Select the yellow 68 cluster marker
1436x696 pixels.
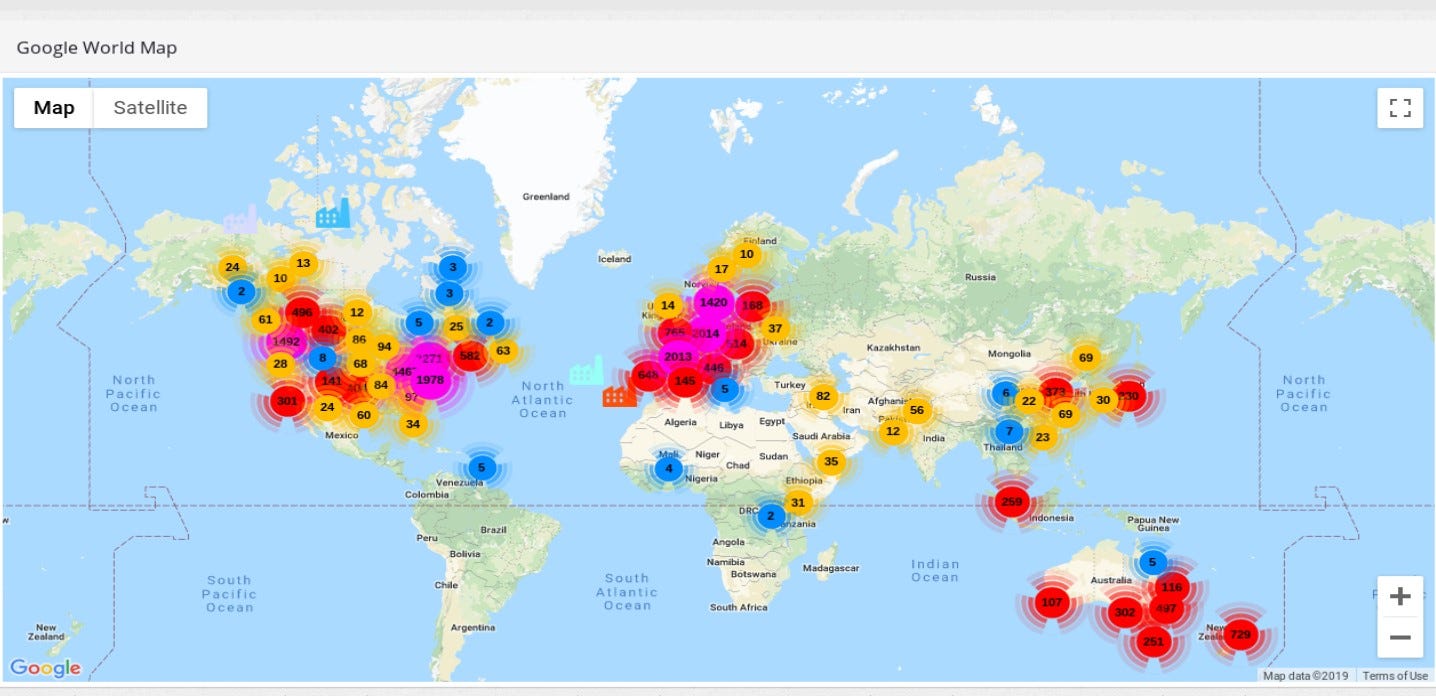(x=360, y=364)
